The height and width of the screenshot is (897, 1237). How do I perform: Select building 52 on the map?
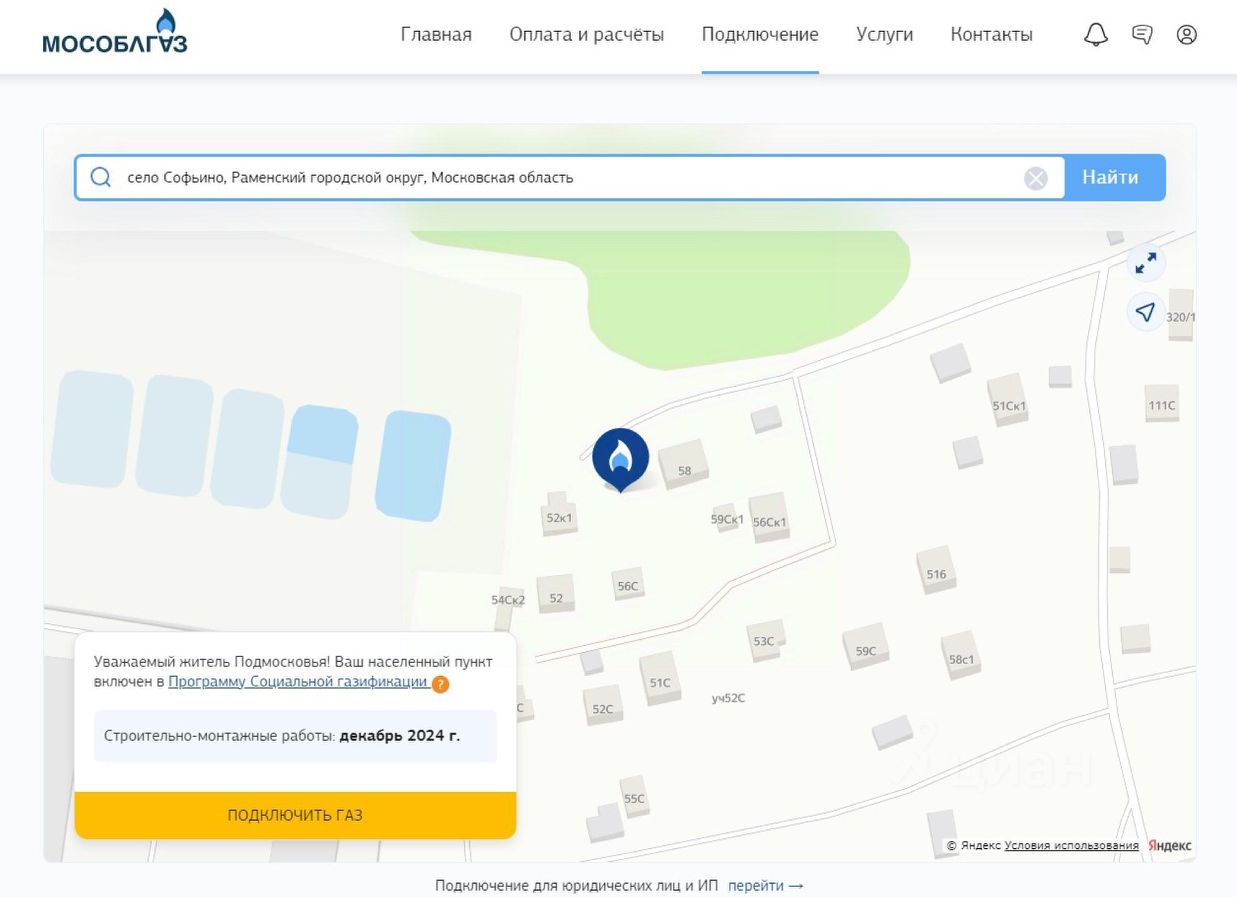[x=556, y=595]
